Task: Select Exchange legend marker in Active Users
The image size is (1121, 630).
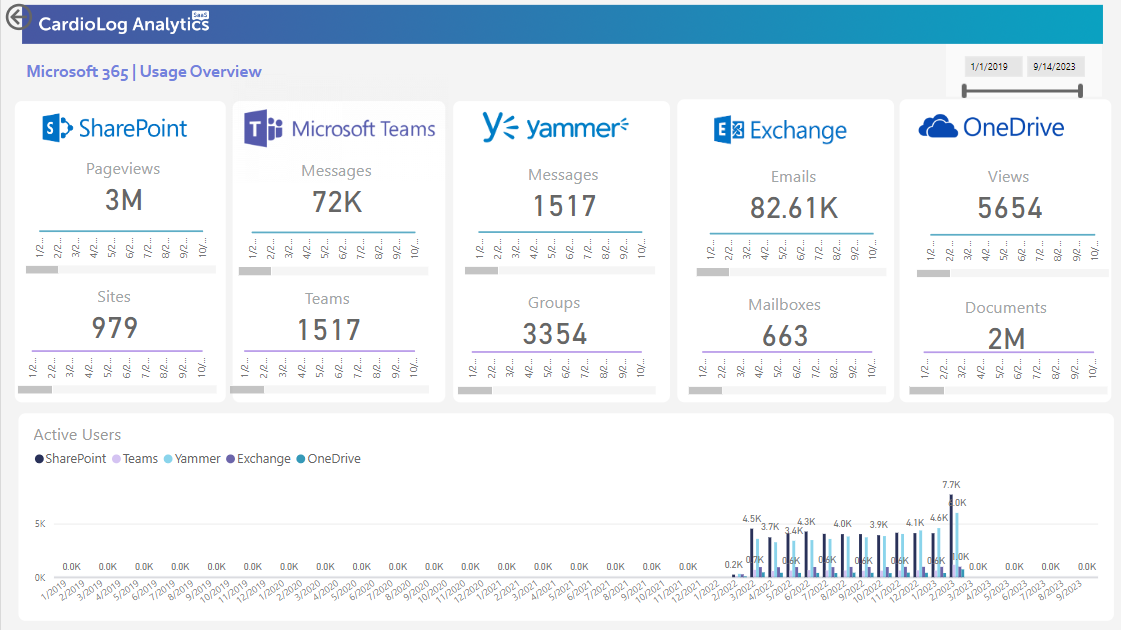Action: [x=230, y=459]
